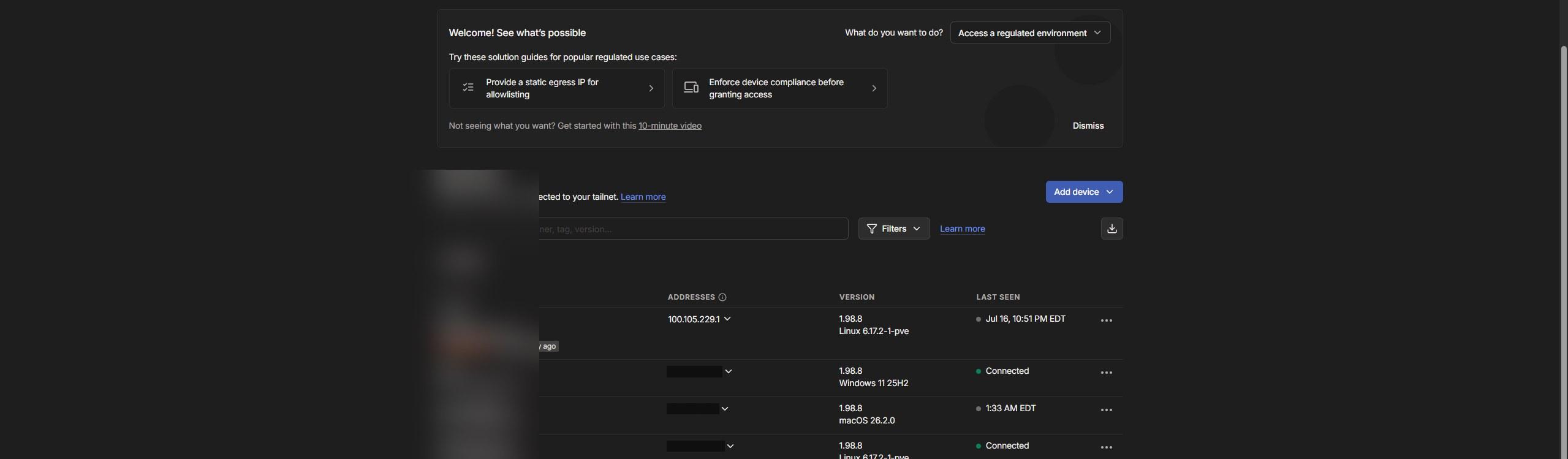Click the chevron inside Add device button
The width and height of the screenshot is (1568, 459).
(x=1109, y=192)
